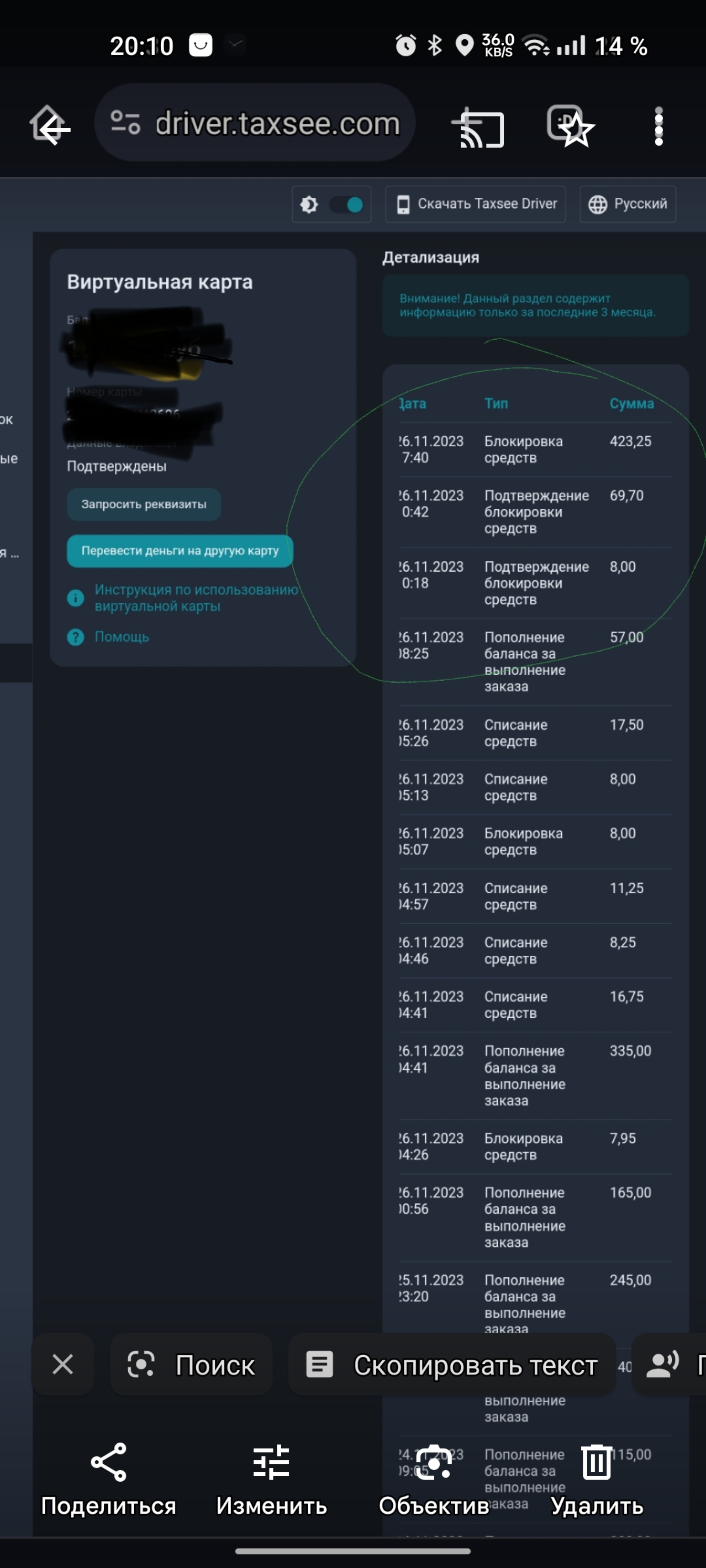The height and width of the screenshot is (1568, 706).
Task: Click the 4:26 Блокировка средств entry
Action: 535,1147
